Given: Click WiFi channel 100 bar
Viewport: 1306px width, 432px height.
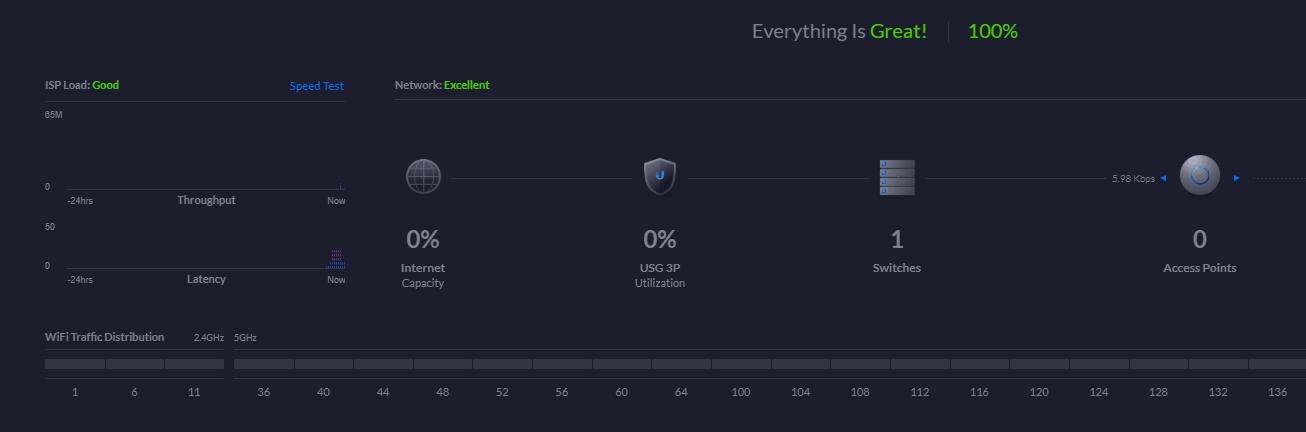Looking at the screenshot, I should coord(741,364).
